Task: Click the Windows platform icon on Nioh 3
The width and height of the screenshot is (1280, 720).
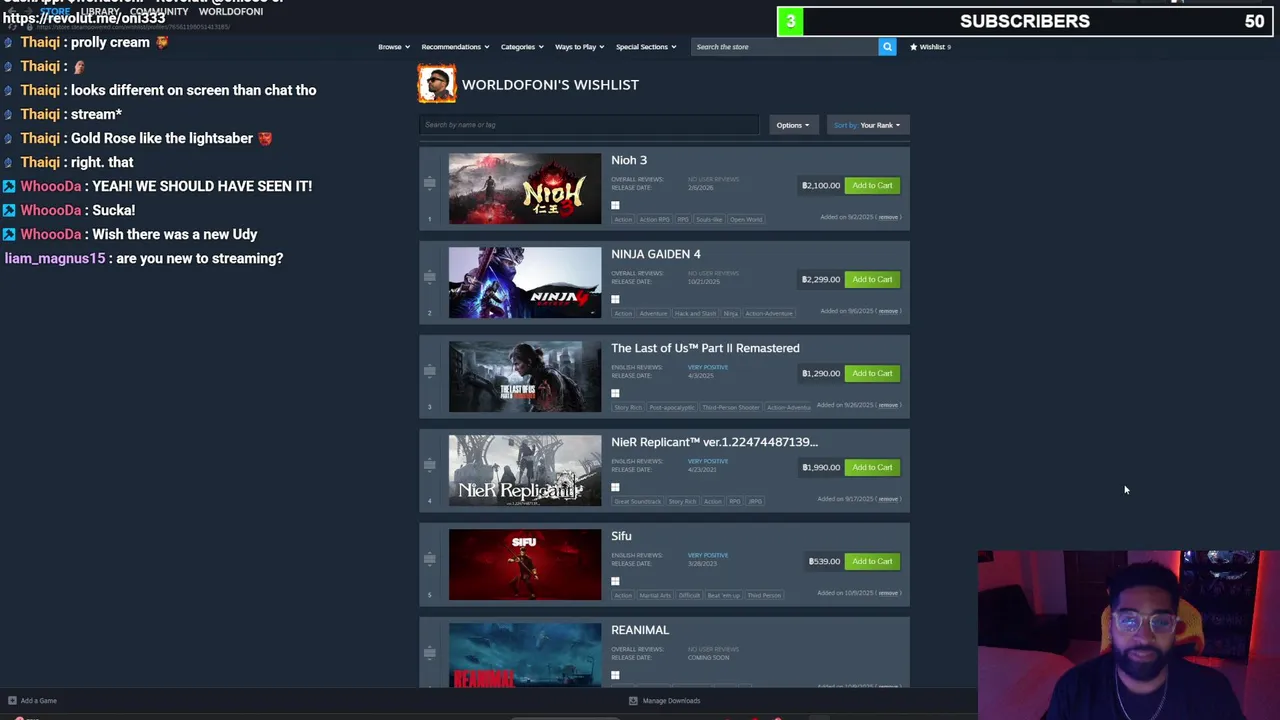Action: click(x=615, y=205)
